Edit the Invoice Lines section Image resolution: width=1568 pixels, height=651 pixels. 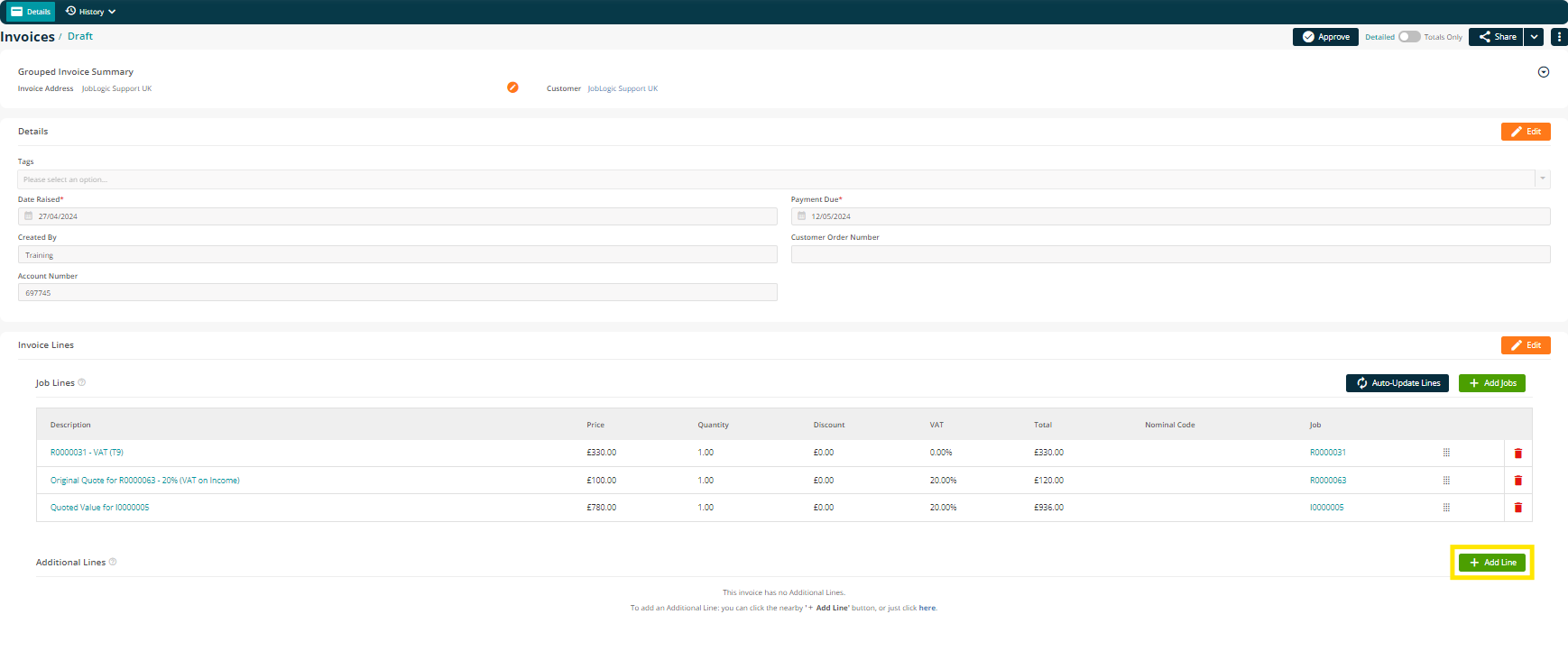pos(1526,345)
